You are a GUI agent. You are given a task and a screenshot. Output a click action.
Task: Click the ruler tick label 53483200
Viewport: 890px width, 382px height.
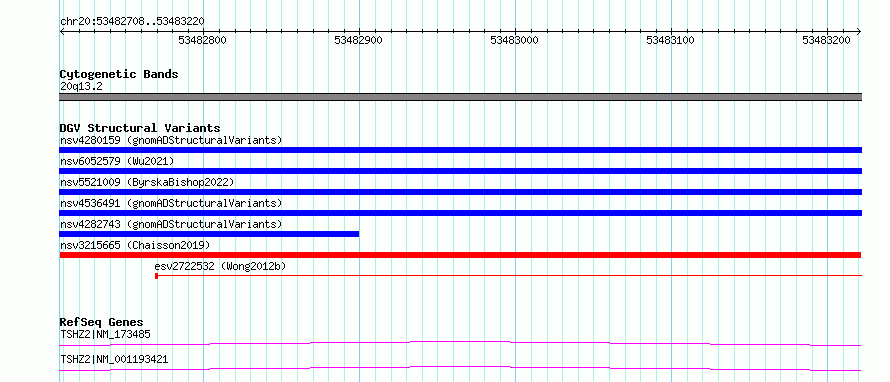827,40
